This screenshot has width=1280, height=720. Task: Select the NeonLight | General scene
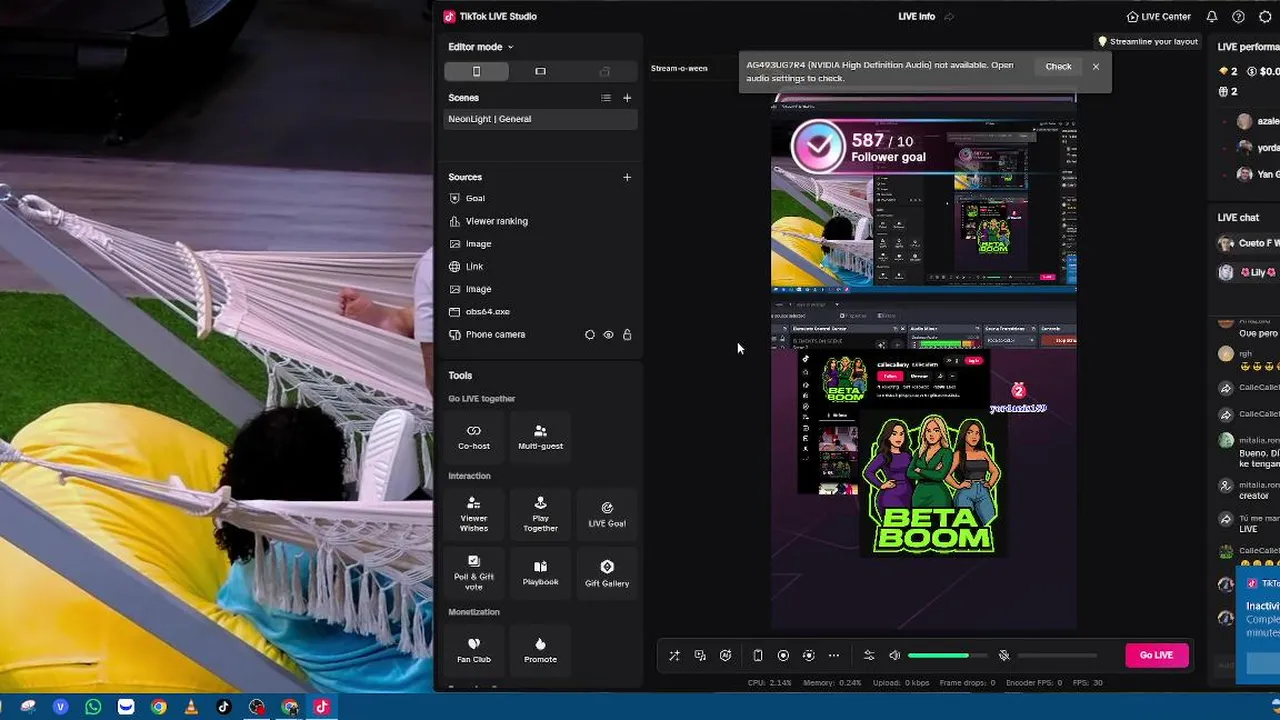(540, 119)
